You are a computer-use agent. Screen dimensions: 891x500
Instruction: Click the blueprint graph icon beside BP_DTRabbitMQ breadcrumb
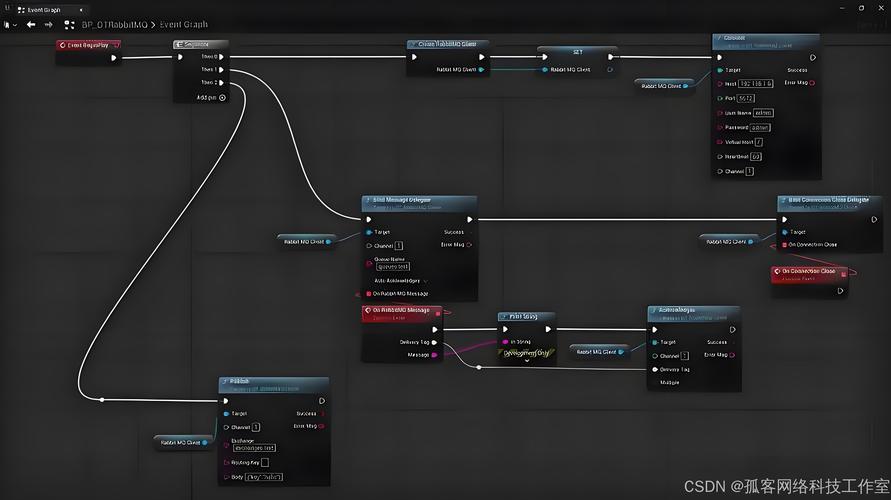click(69, 24)
